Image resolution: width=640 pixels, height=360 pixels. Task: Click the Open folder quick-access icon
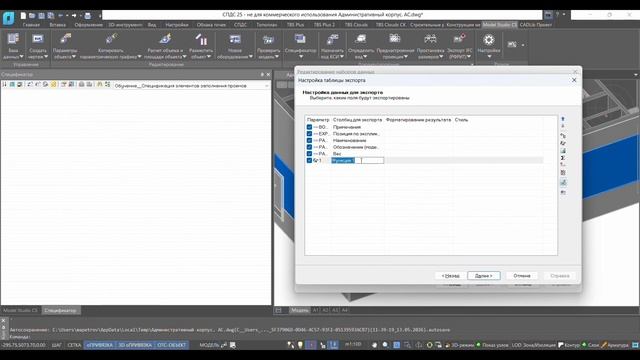(x=32, y=16)
